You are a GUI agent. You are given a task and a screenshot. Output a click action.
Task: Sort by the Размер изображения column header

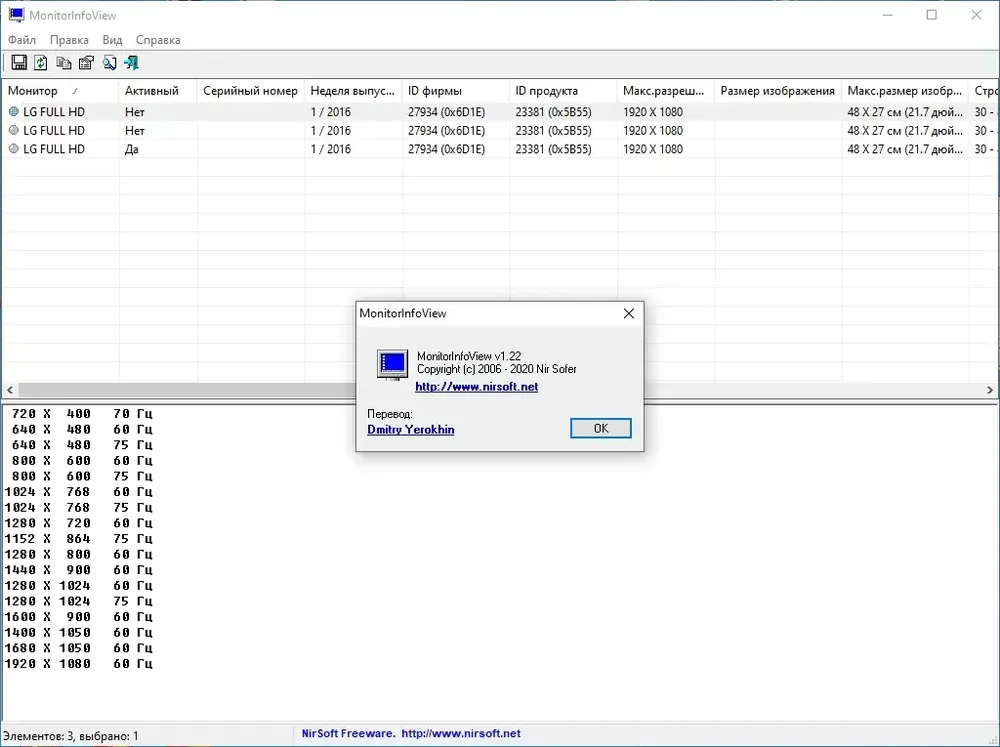coord(778,91)
